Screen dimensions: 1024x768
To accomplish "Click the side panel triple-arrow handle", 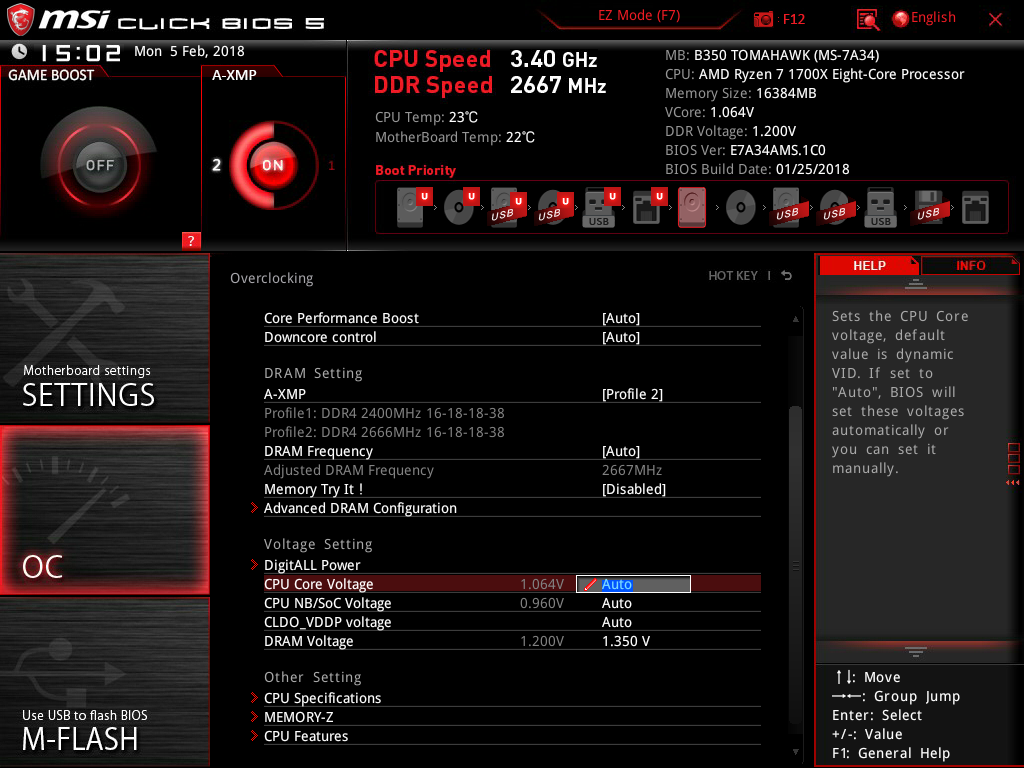I will click(x=1013, y=483).
